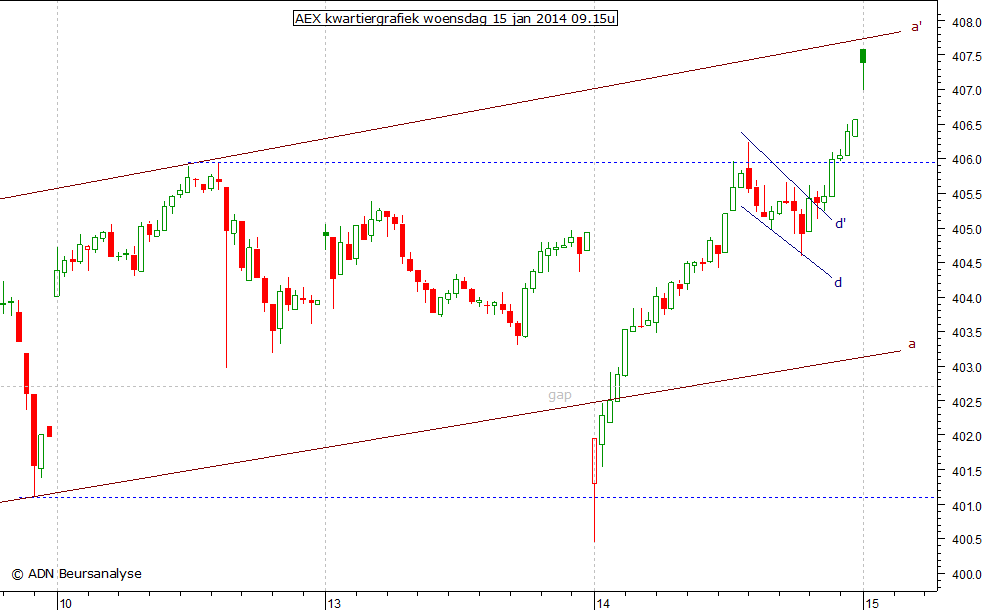Click the date label '13' on the time axis

[334, 604]
